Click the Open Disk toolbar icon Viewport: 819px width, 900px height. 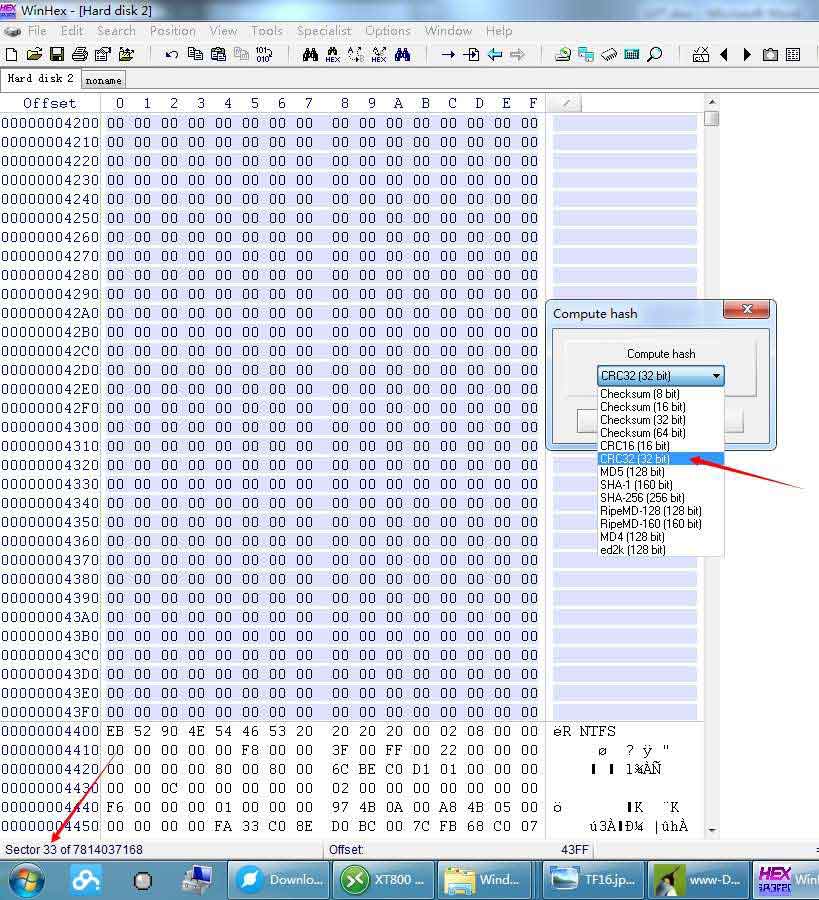(563, 55)
